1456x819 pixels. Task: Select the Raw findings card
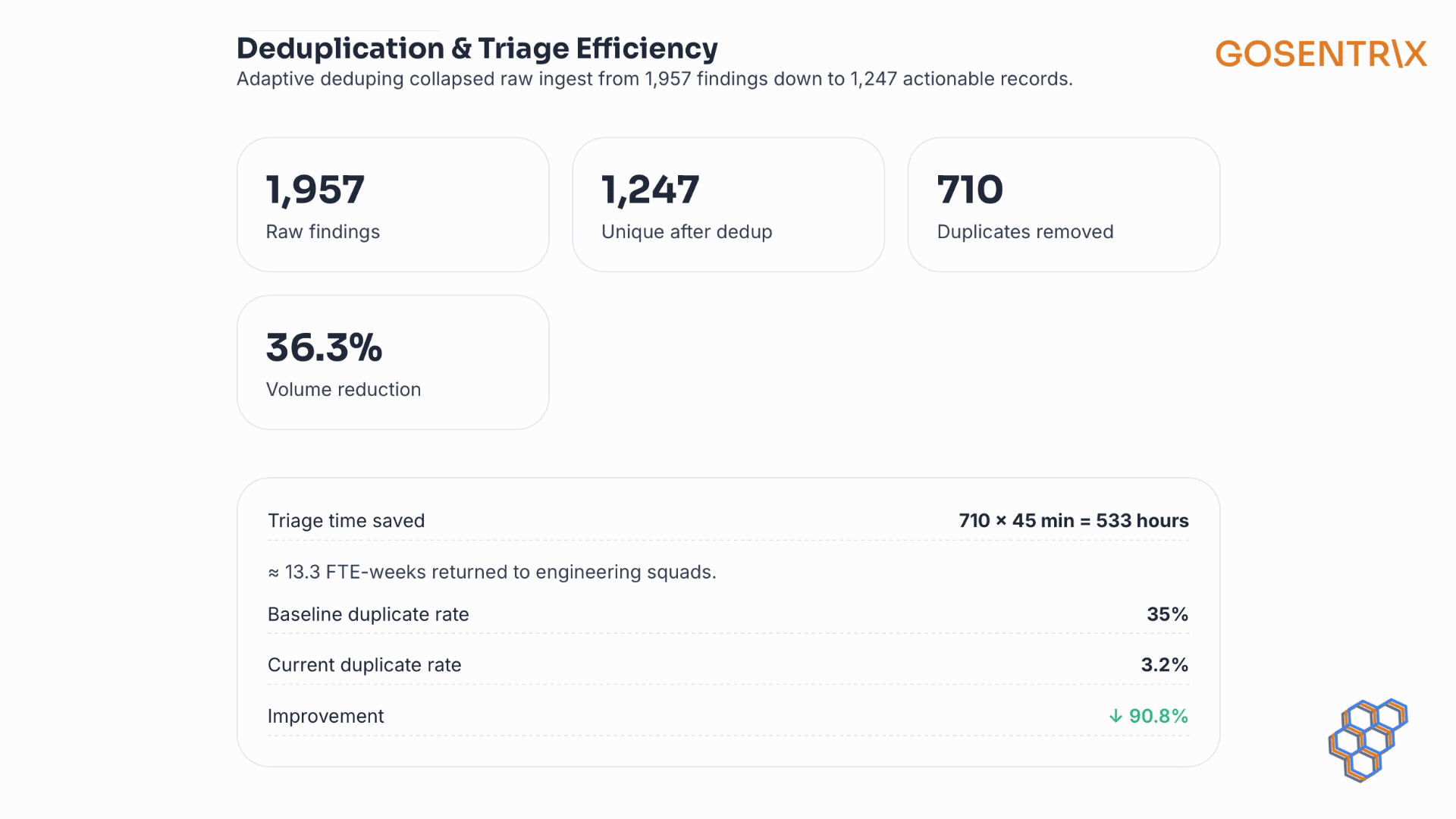pos(393,205)
